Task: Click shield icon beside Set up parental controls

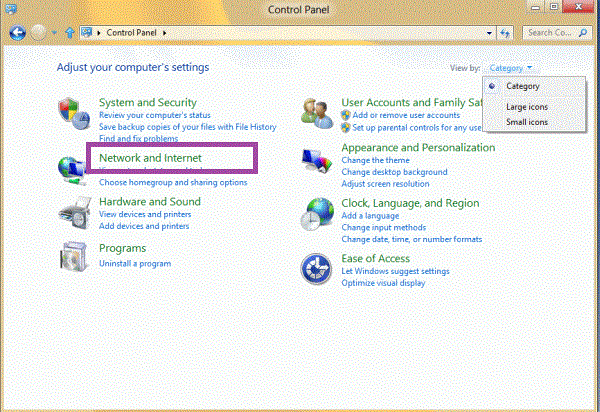Action: coord(346,128)
